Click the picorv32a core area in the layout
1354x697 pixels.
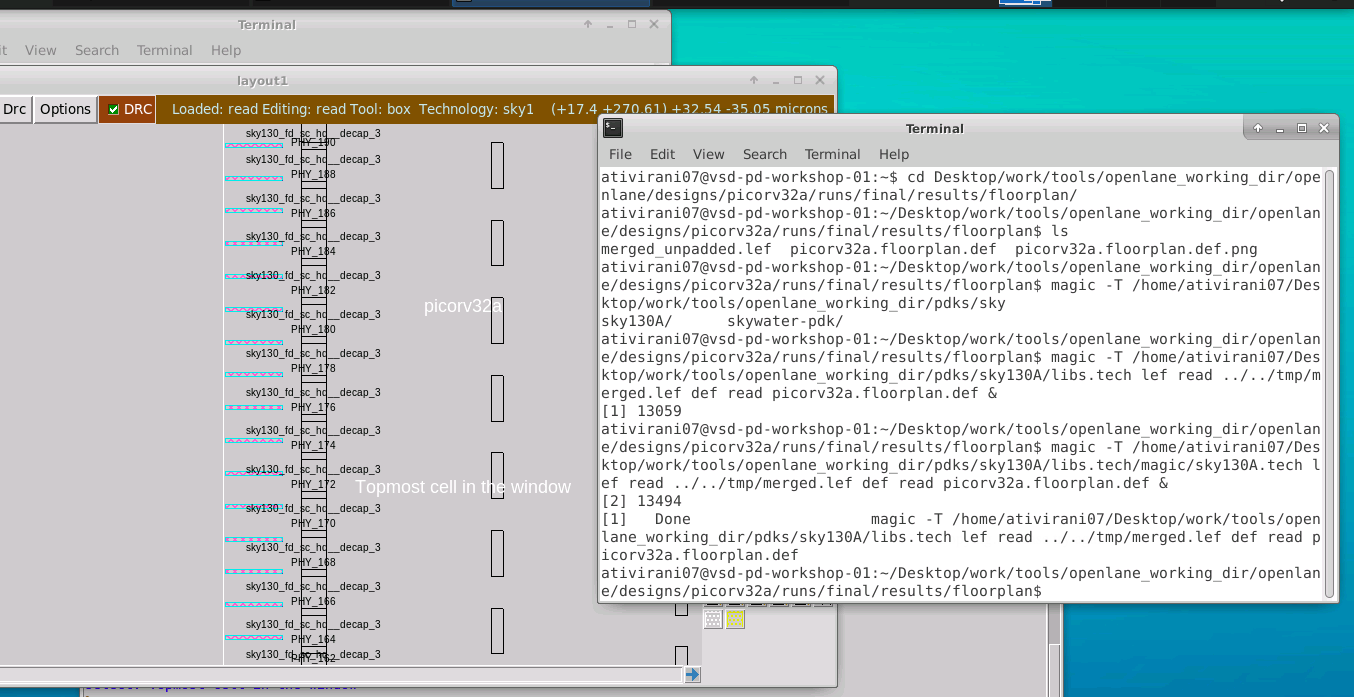[463, 305]
